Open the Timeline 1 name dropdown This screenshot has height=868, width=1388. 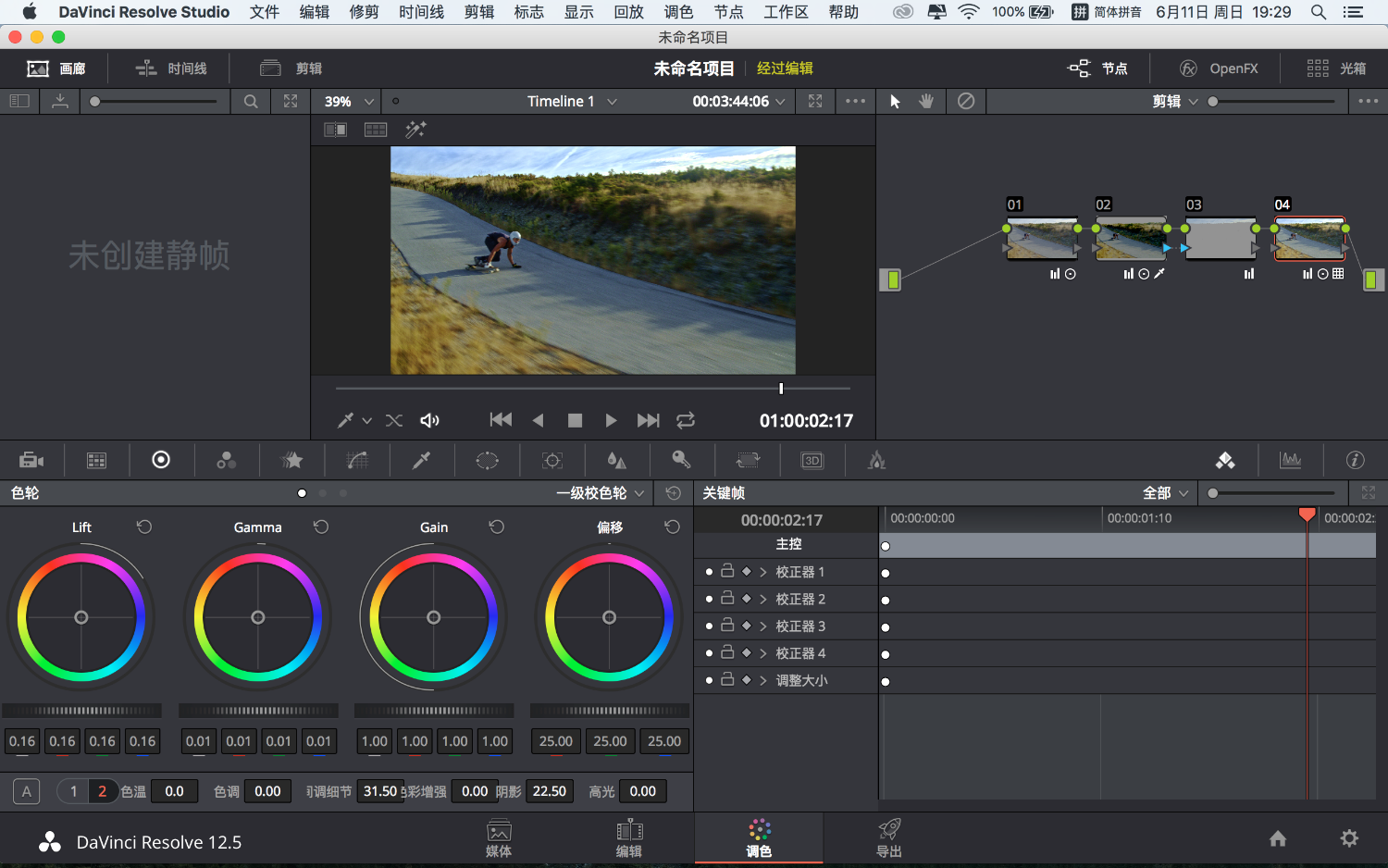(572, 101)
